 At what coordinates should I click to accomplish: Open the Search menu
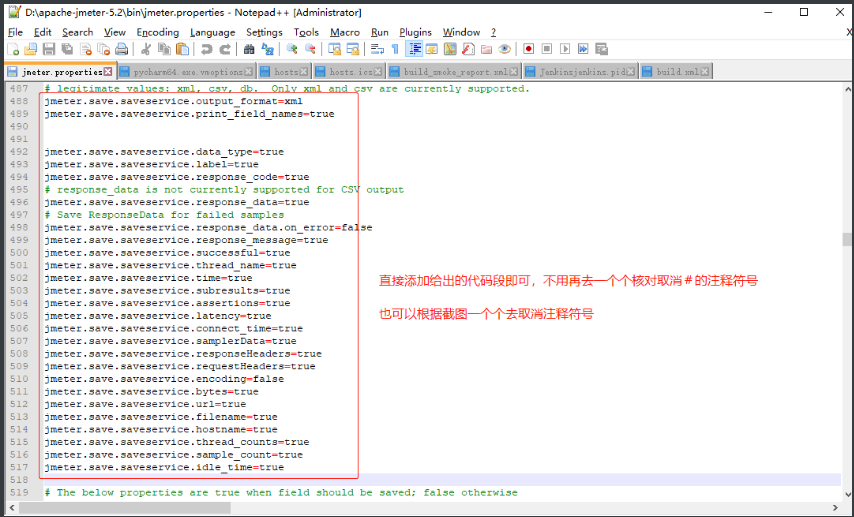click(77, 32)
